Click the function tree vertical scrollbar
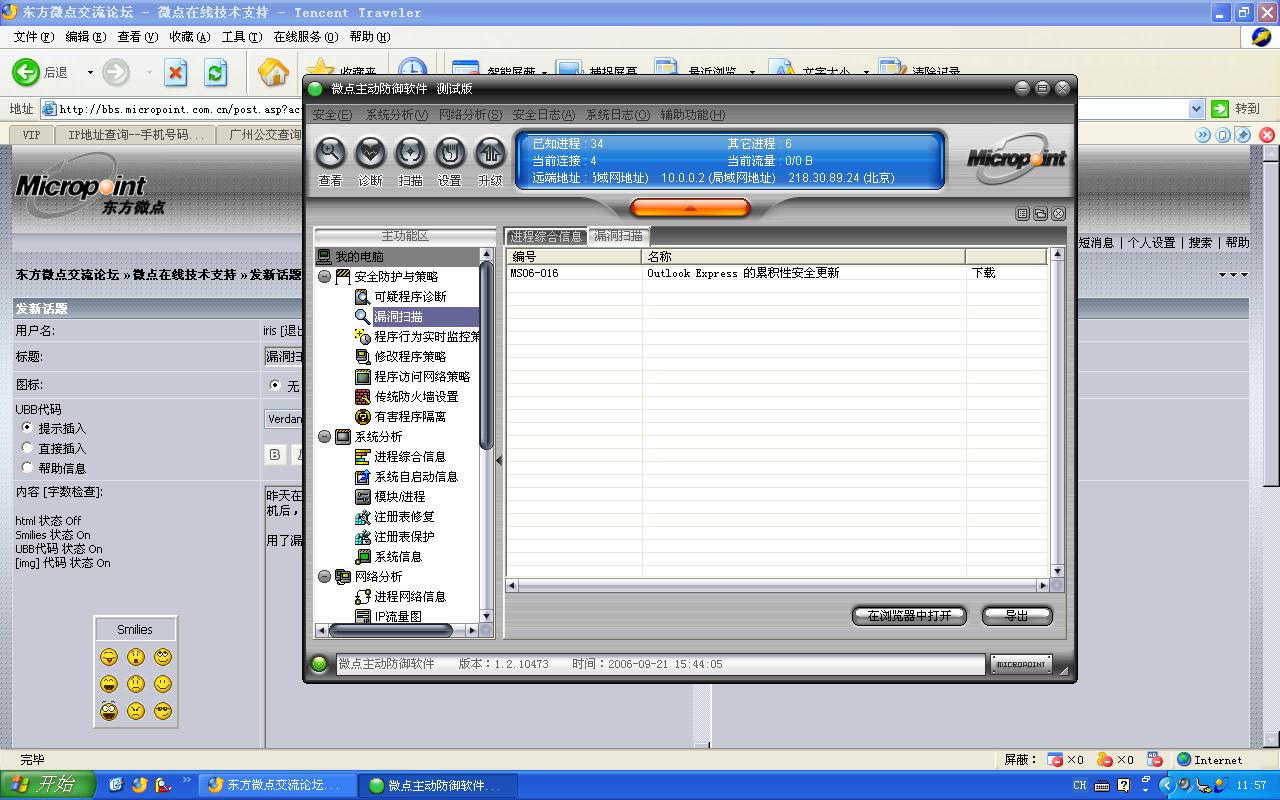 [x=487, y=435]
